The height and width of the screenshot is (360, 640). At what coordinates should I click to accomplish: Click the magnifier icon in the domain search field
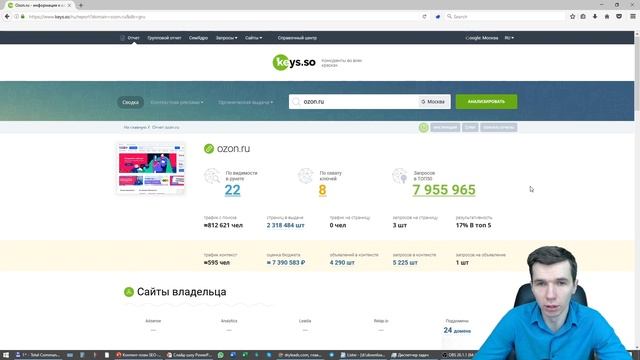pyautogui.click(x=296, y=102)
